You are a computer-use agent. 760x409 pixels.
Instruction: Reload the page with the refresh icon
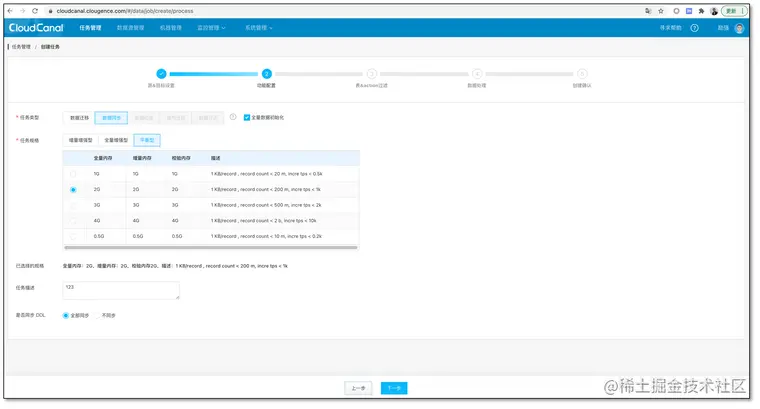tap(35, 11)
